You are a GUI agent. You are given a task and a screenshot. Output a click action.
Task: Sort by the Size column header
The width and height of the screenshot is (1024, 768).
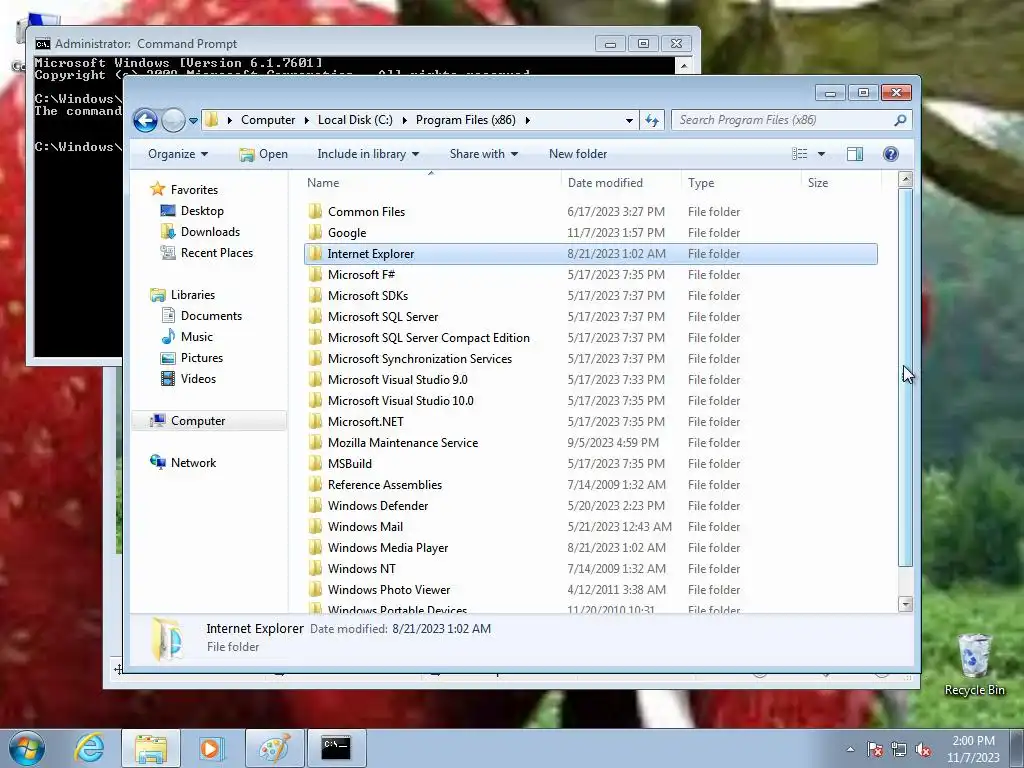click(x=818, y=183)
